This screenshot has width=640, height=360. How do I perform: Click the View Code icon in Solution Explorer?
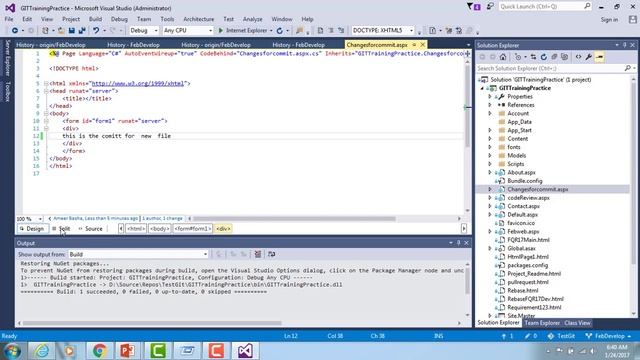click(x=578, y=57)
